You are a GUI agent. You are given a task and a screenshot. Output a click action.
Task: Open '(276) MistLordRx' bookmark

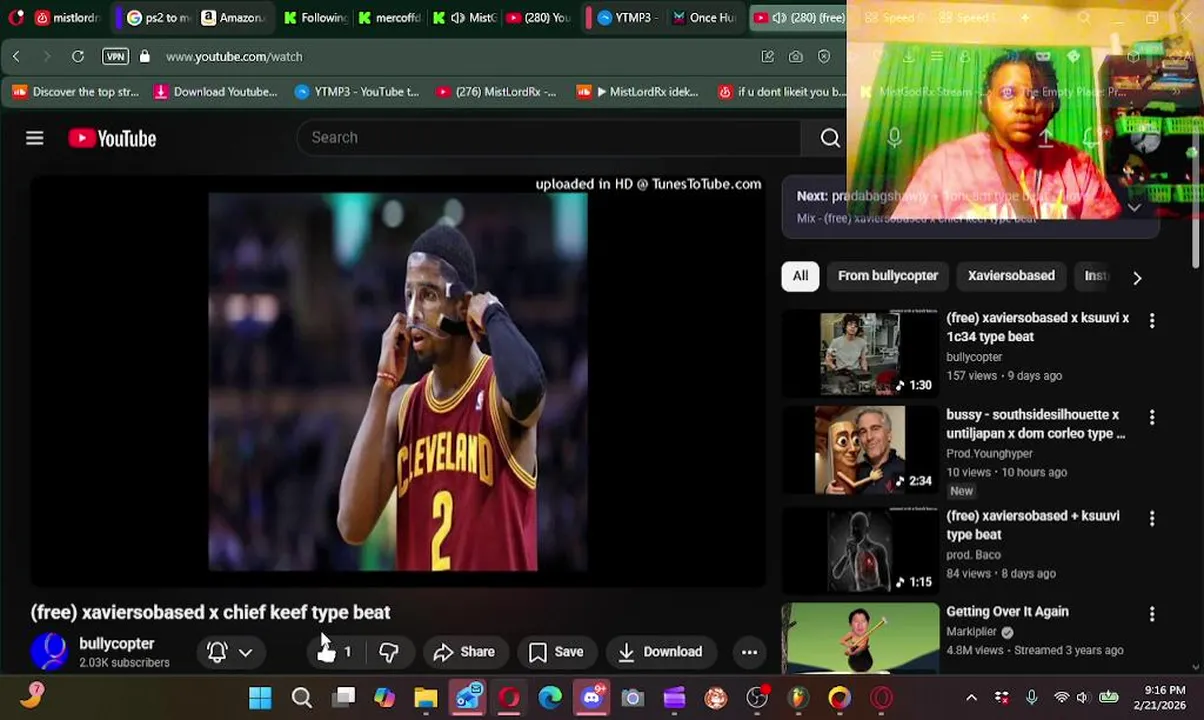(x=497, y=92)
